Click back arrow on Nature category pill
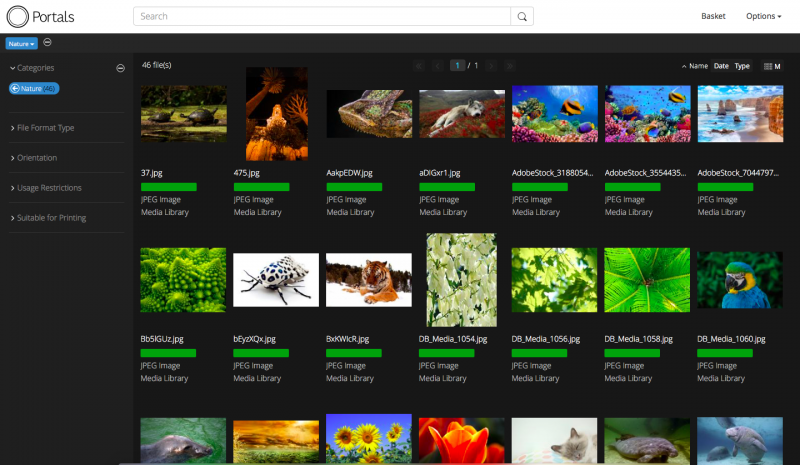The image size is (800, 465). click(16, 89)
